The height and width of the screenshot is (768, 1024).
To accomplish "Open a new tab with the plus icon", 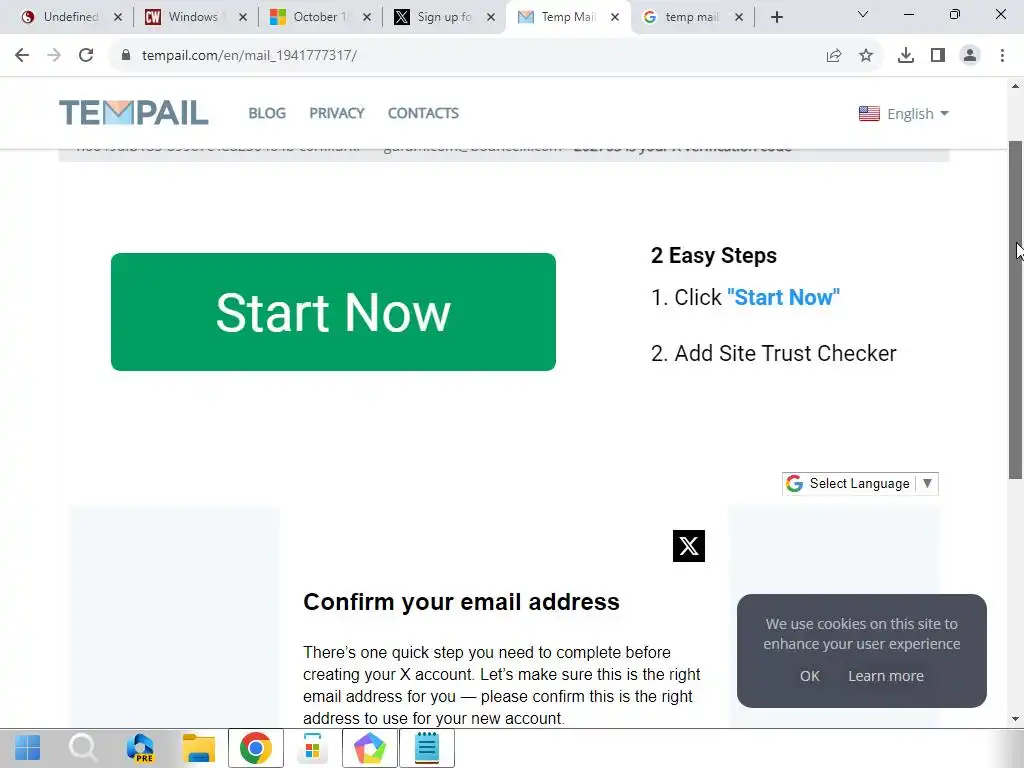I will [776, 17].
